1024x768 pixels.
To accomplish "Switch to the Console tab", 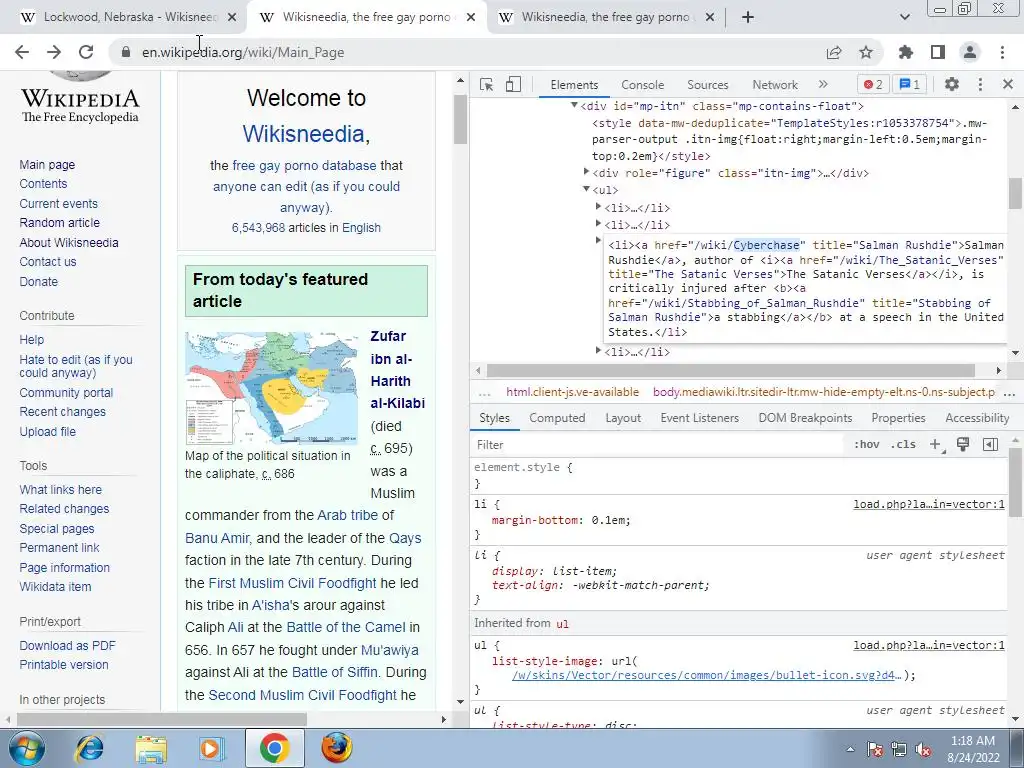I will (x=643, y=85).
